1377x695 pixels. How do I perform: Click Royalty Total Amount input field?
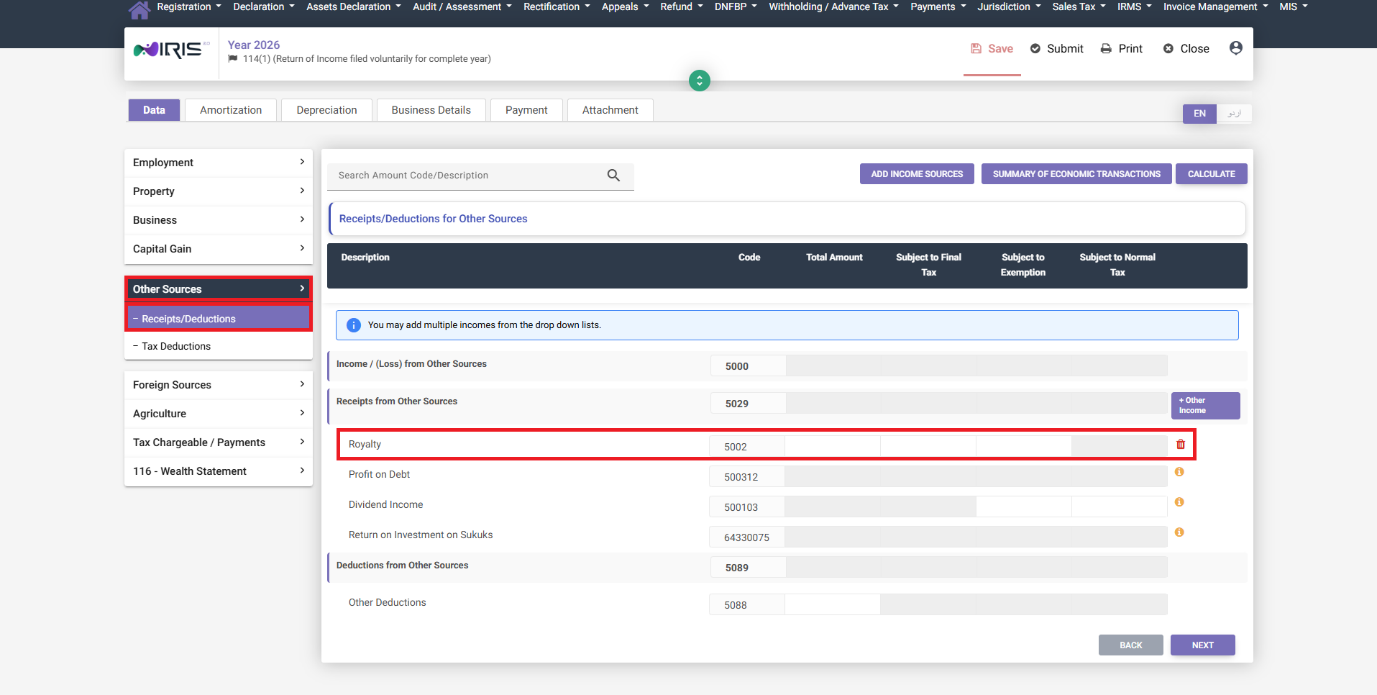click(x=833, y=446)
